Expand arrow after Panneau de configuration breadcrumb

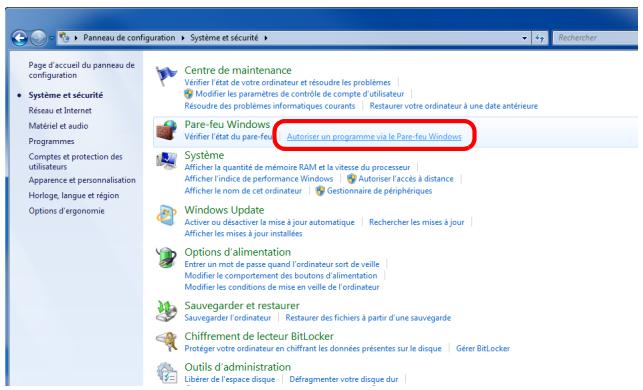(182, 38)
